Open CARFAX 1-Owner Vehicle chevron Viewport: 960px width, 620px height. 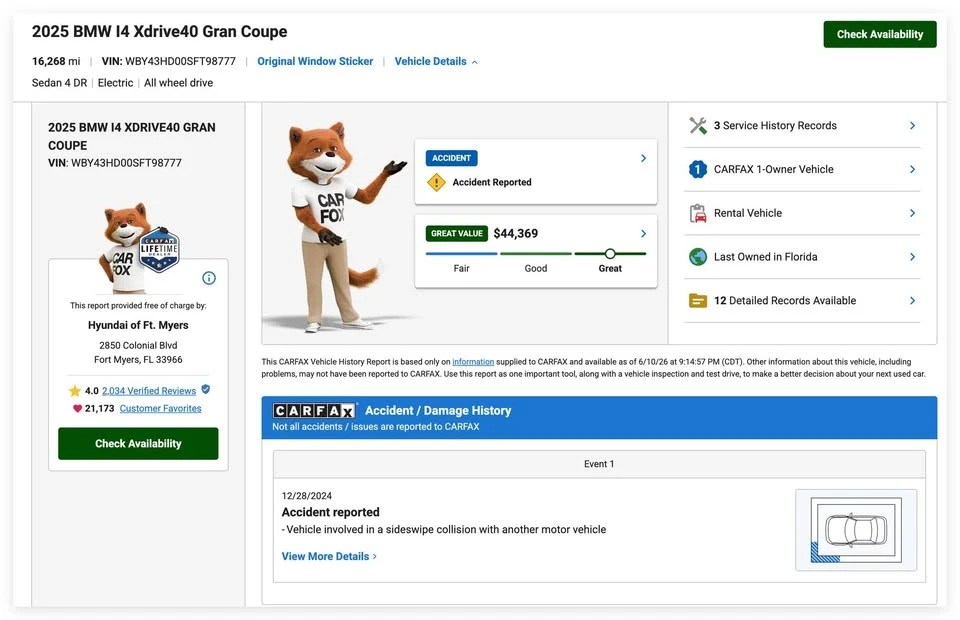coord(912,170)
